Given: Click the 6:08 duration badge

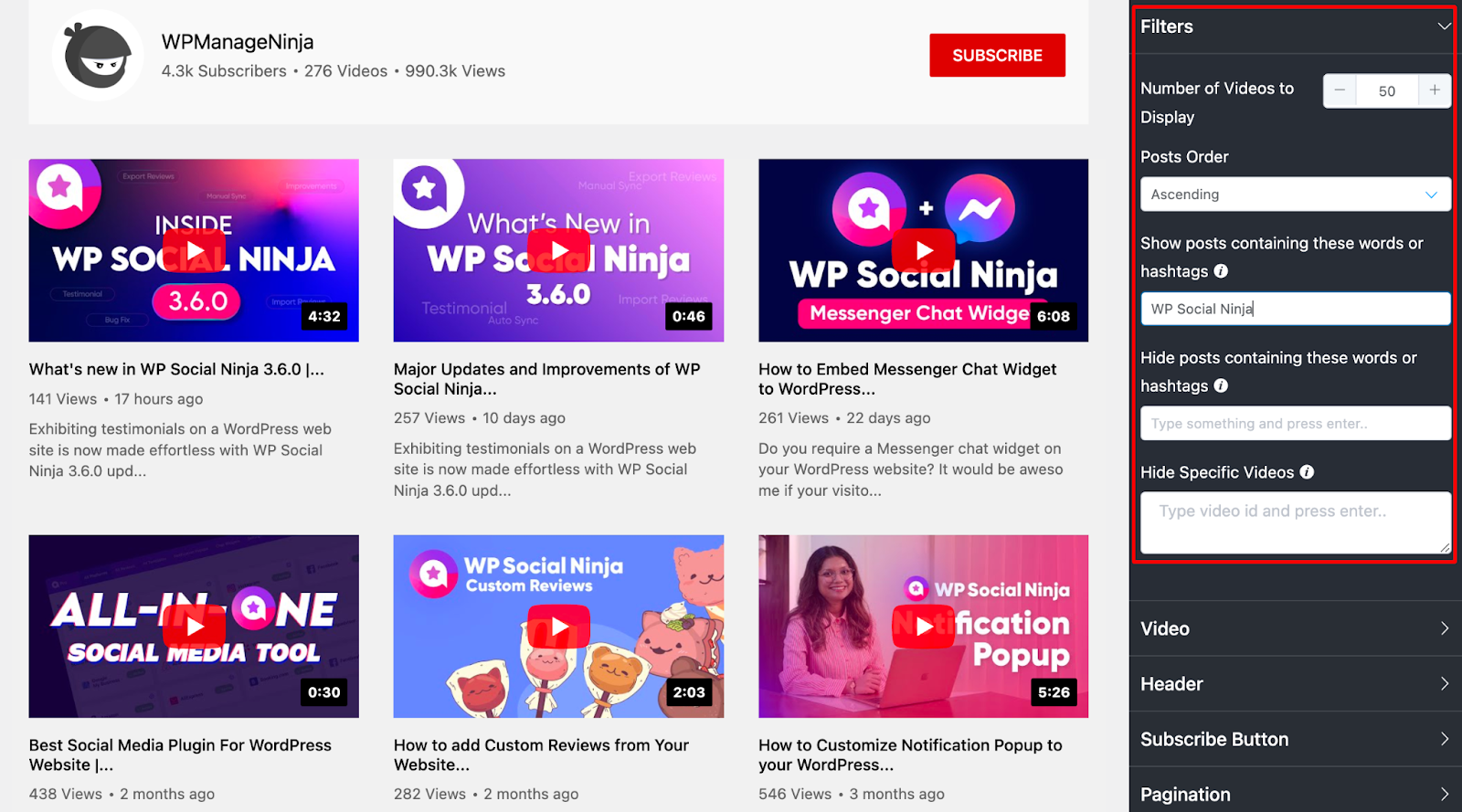Looking at the screenshot, I should [1054, 316].
